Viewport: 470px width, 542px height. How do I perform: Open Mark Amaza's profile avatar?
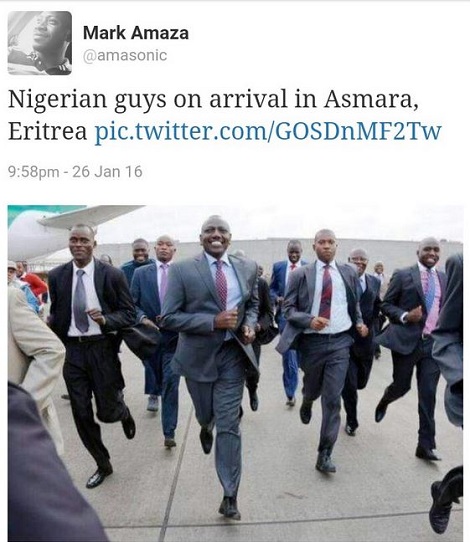pos(40,43)
